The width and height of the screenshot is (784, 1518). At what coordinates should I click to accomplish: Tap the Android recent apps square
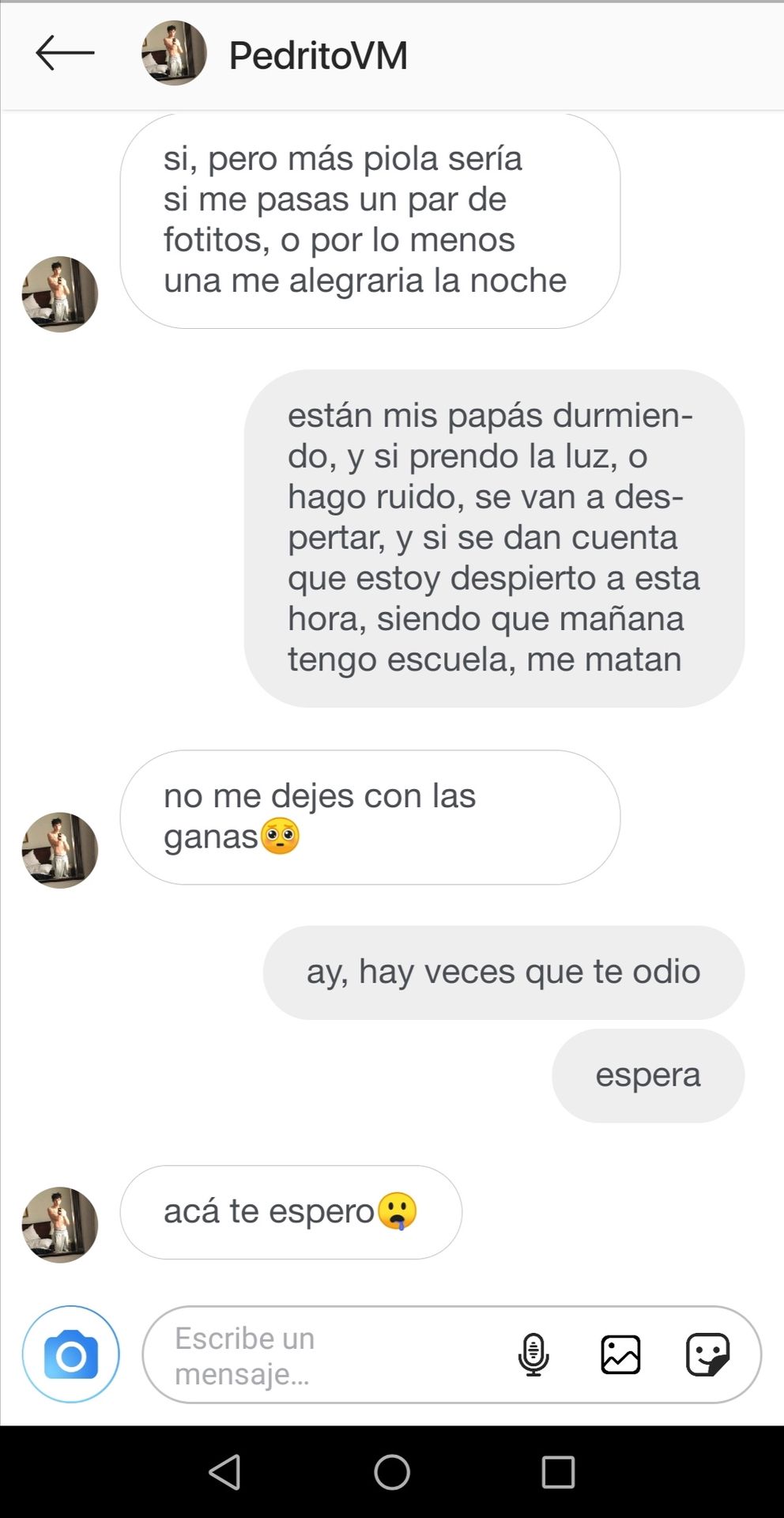pyautogui.click(x=558, y=1472)
